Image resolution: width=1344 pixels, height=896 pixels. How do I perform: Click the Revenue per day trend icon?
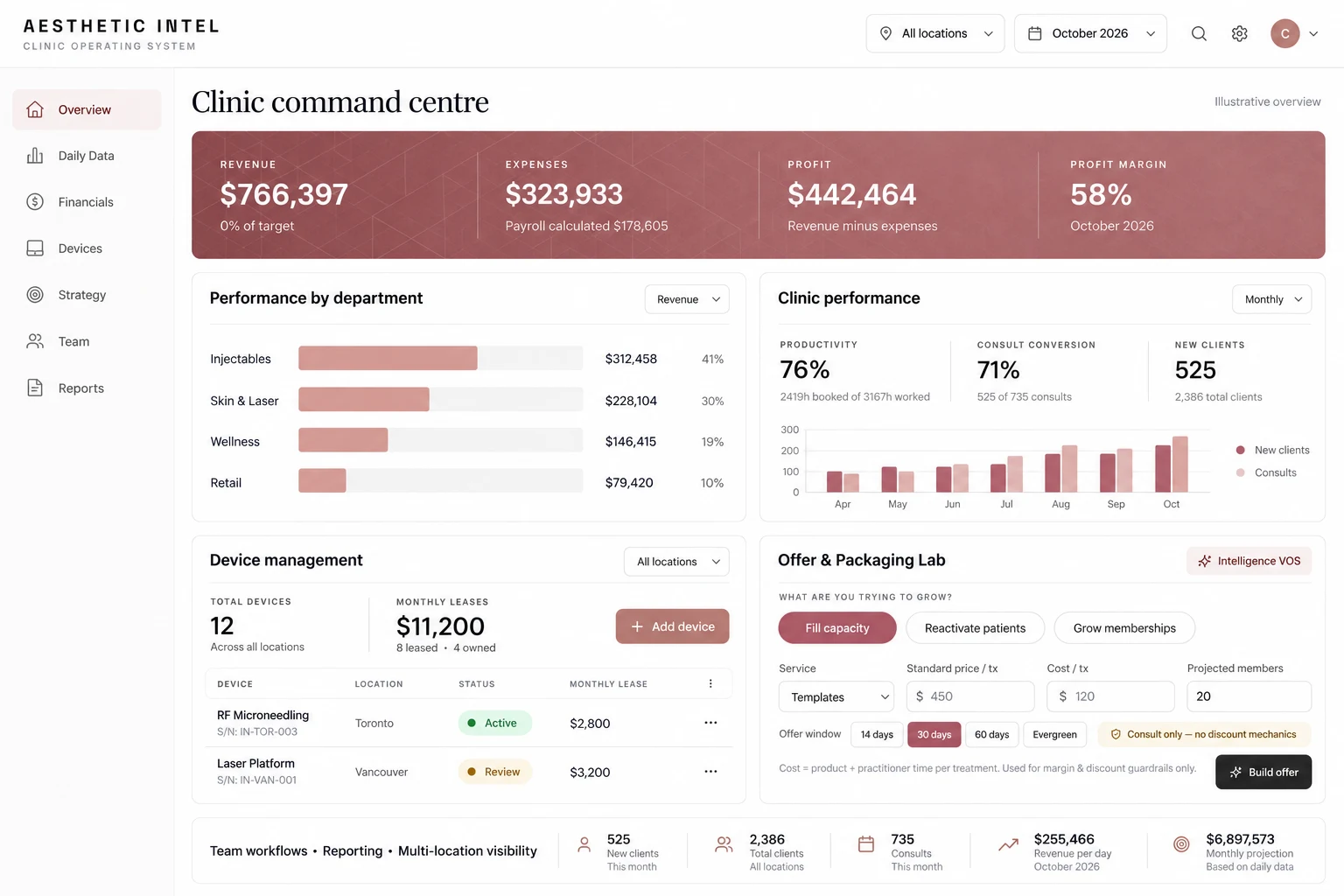(1008, 844)
